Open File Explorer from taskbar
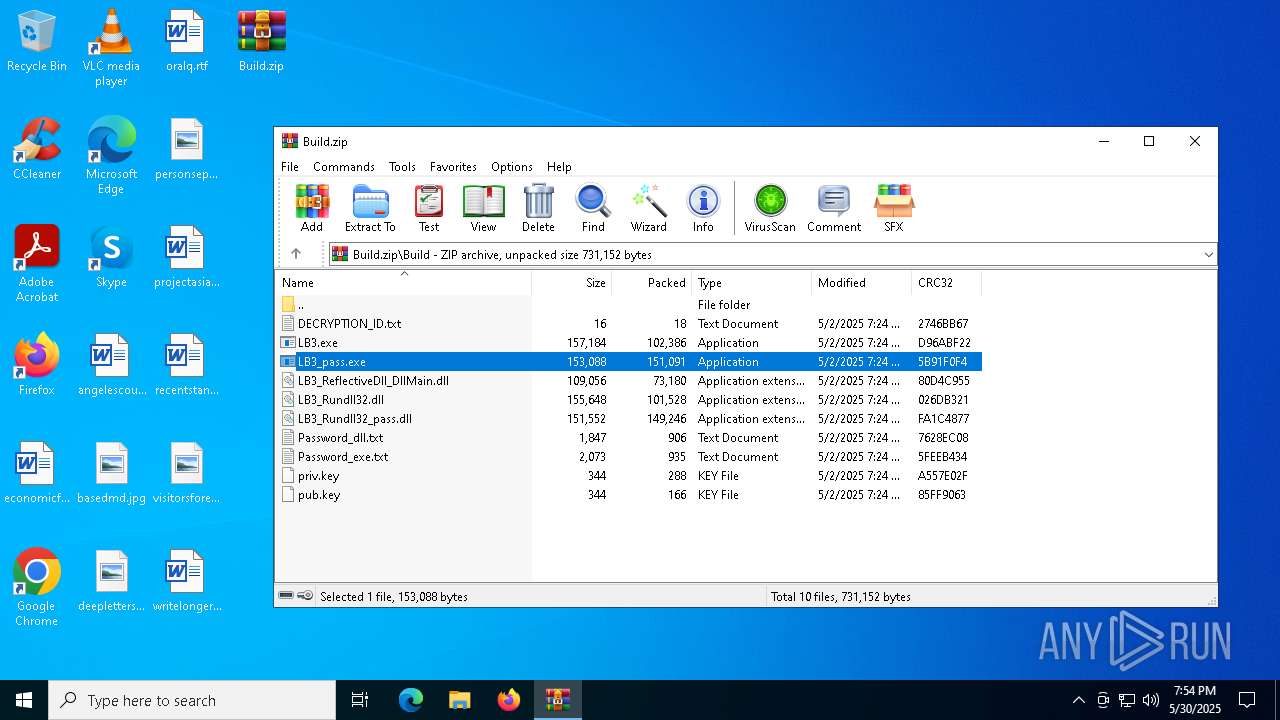The image size is (1280, 720). coord(459,700)
